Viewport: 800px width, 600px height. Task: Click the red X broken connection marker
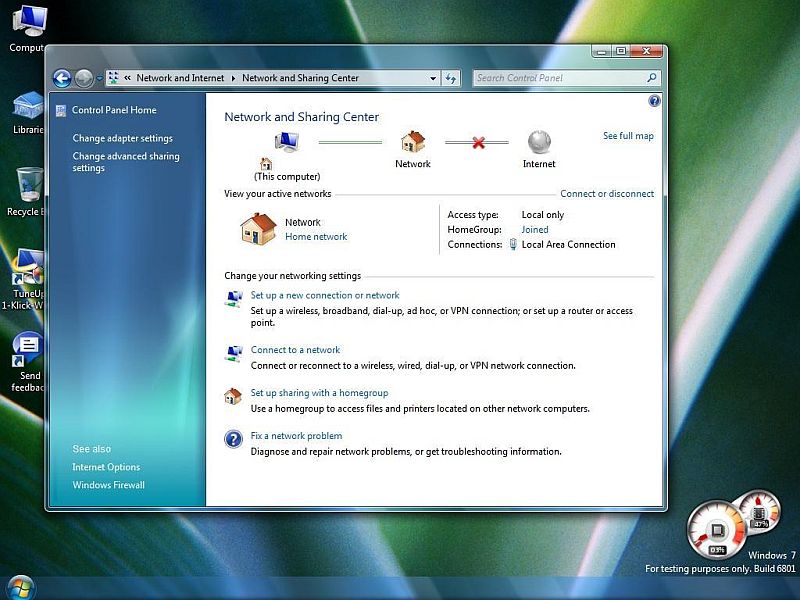[478, 142]
